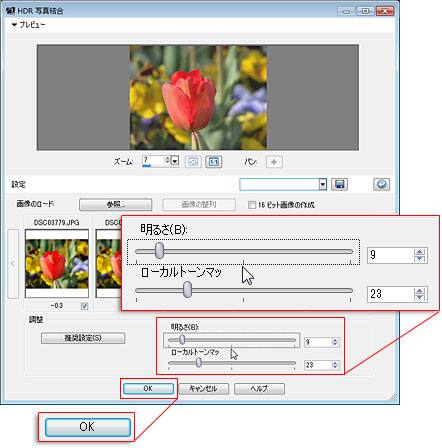The image size is (442, 448).
Task: Click the HDR dialog title bar icon
Action: click(x=10, y=10)
